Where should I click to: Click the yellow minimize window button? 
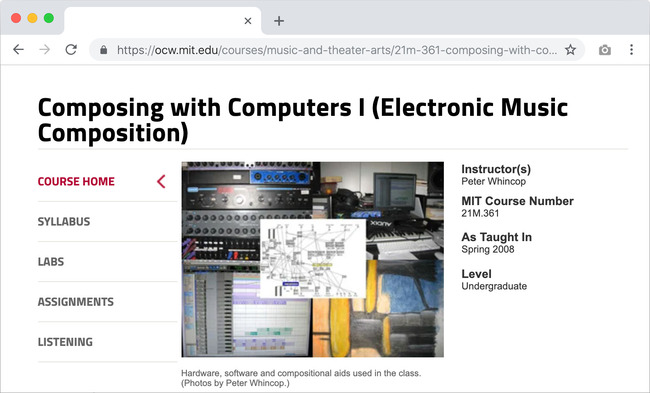[32, 18]
